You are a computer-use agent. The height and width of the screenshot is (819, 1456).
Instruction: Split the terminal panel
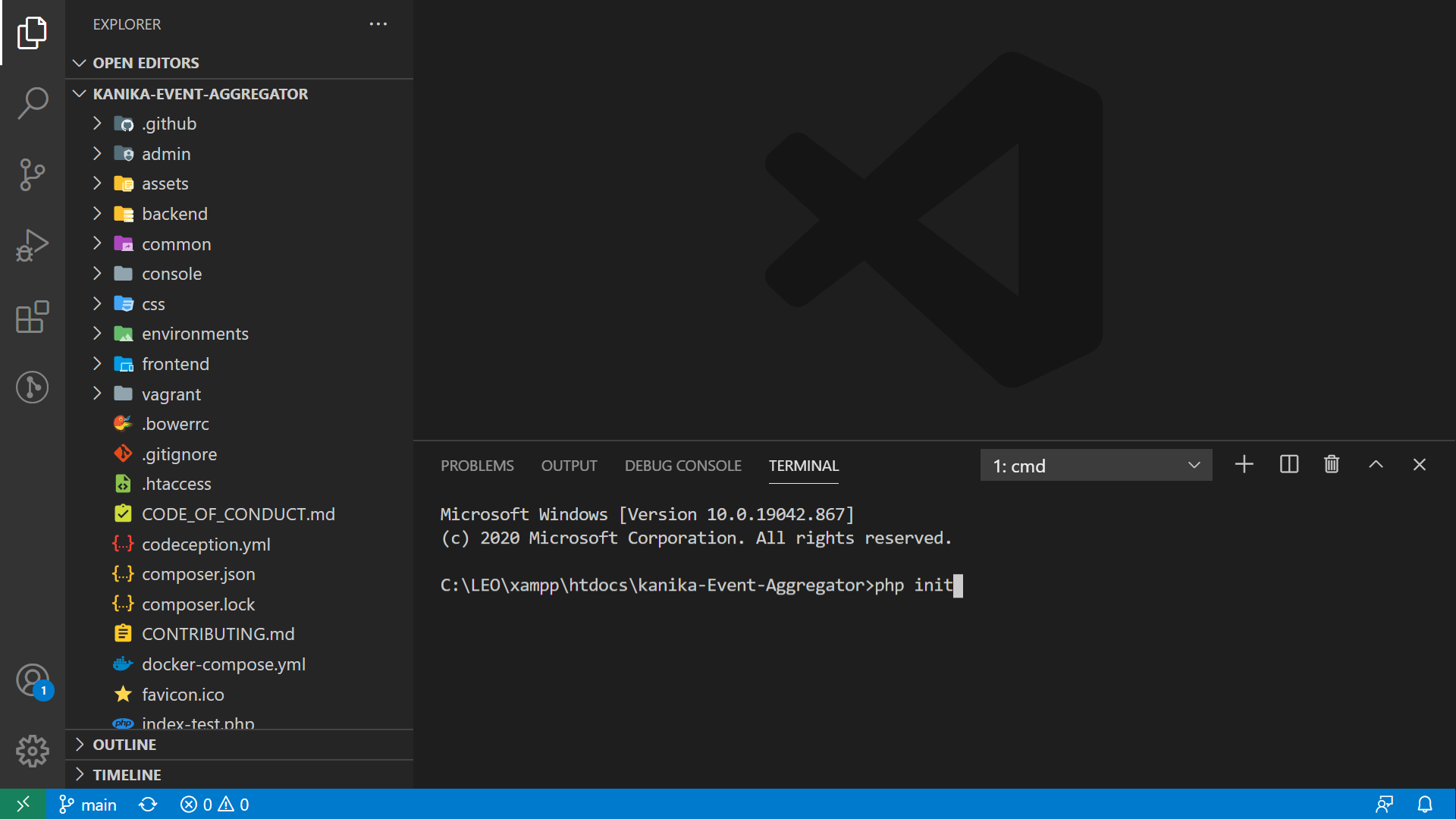1288,464
